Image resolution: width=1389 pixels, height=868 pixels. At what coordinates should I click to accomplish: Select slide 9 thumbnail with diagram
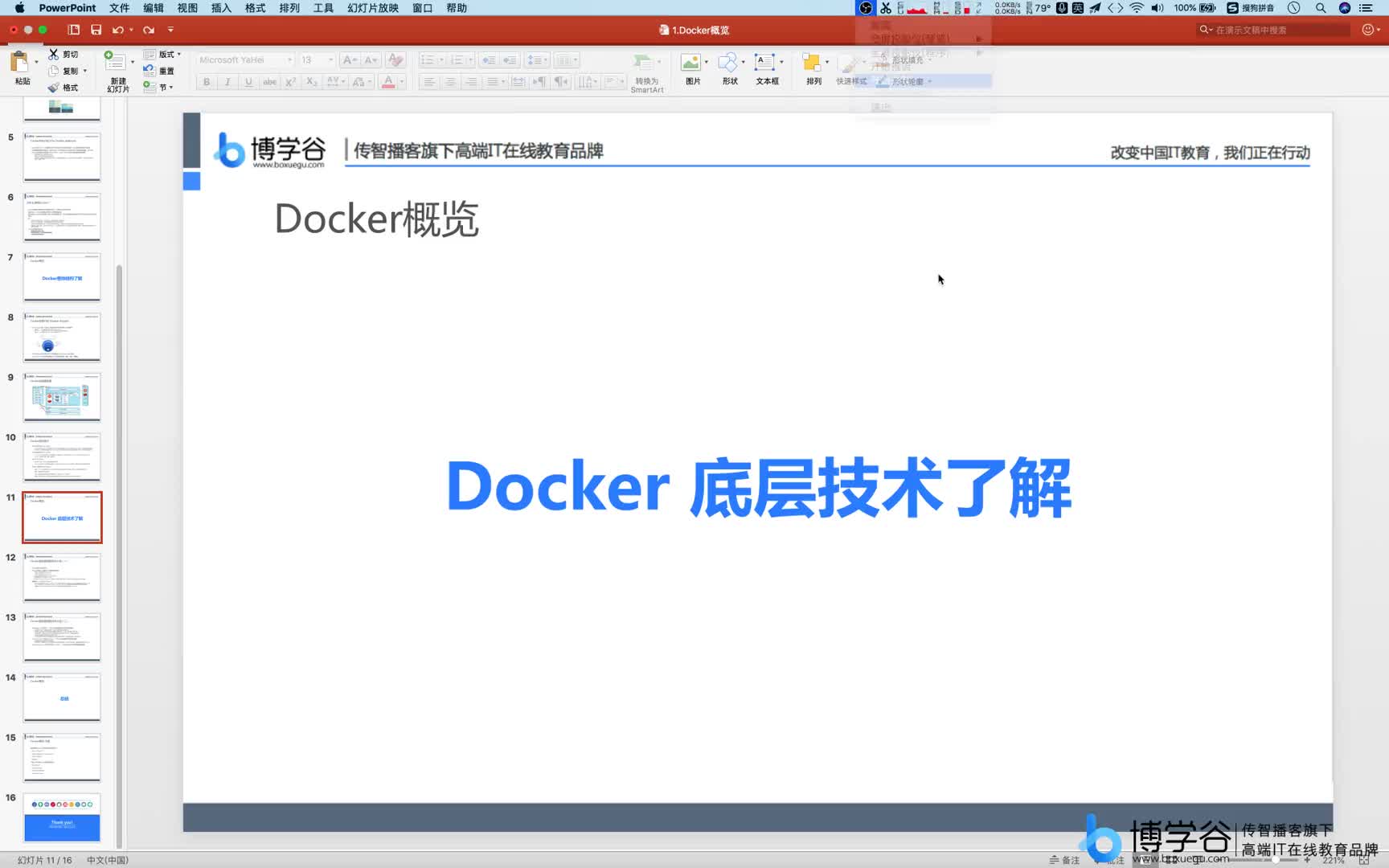pyautogui.click(x=62, y=396)
